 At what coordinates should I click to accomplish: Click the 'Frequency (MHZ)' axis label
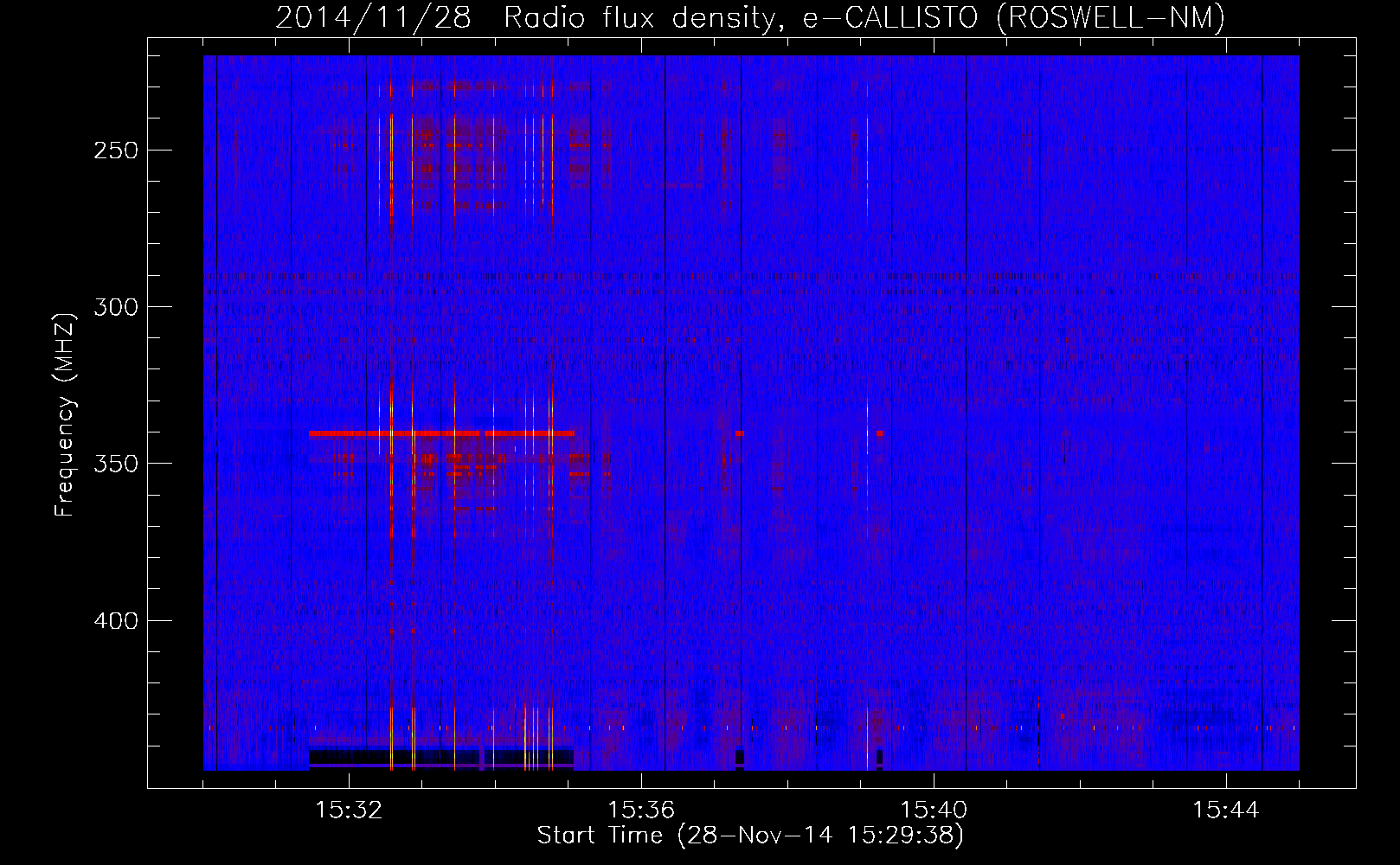tap(65, 415)
